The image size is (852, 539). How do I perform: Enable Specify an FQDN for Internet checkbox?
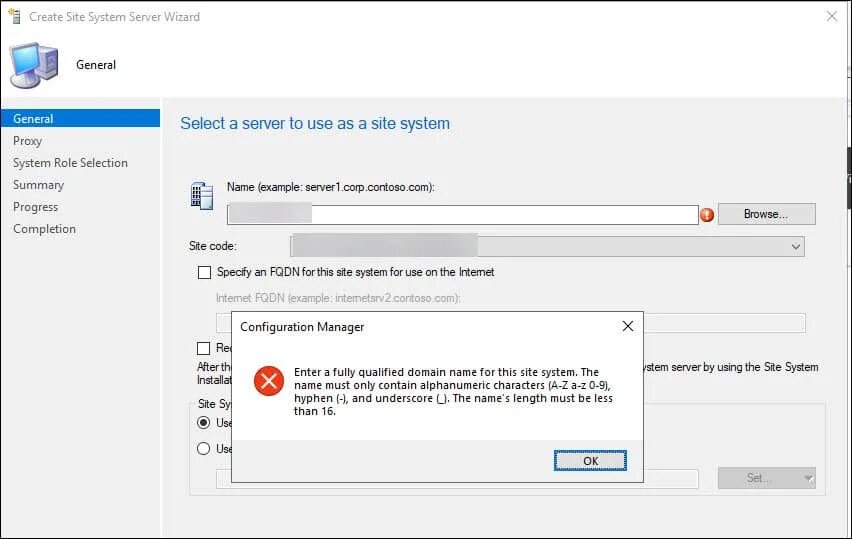[204, 272]
